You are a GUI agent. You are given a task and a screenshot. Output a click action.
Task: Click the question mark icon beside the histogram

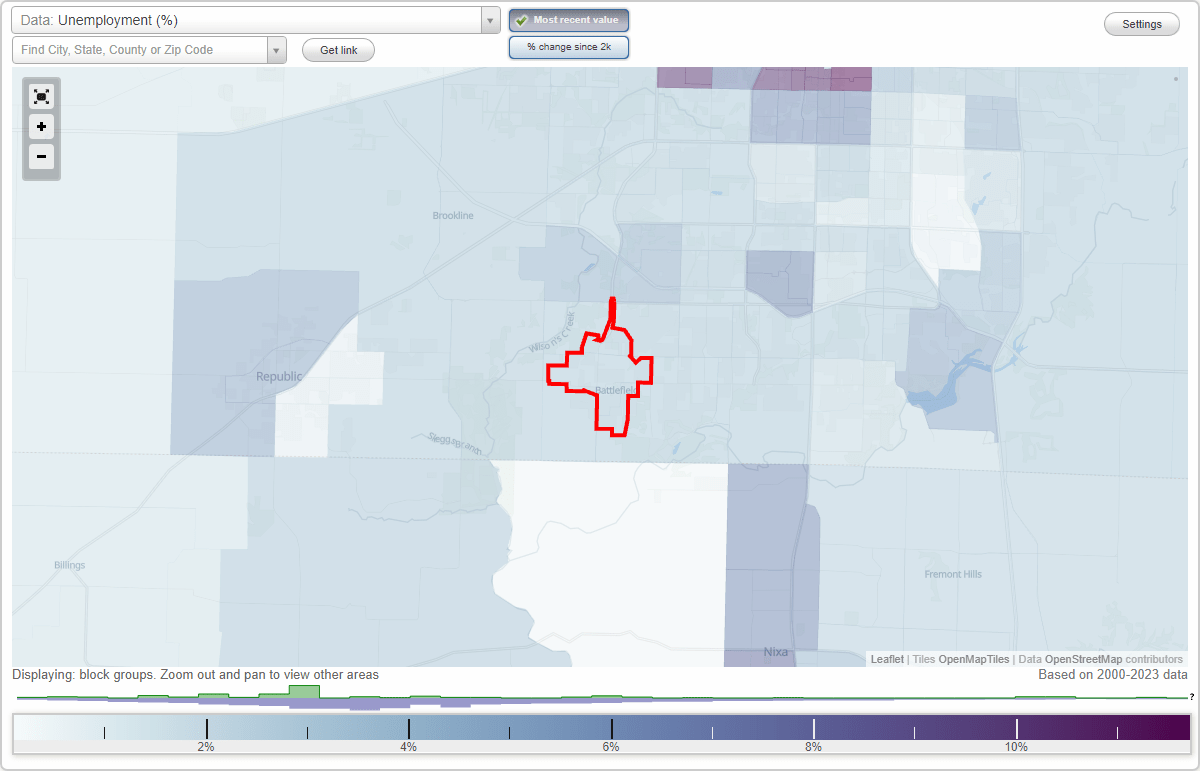[1192, 698]
